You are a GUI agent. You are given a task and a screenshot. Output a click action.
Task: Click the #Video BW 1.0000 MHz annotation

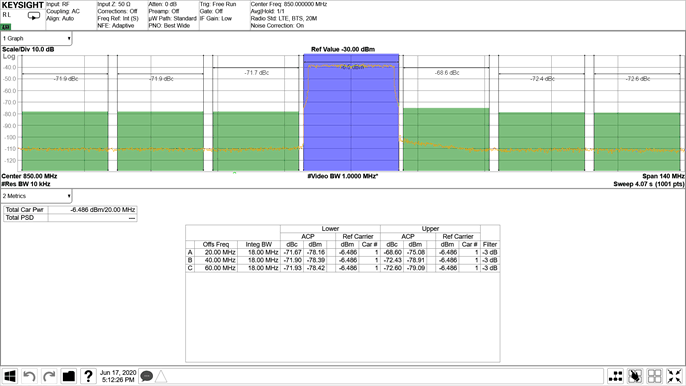(343, 176)
